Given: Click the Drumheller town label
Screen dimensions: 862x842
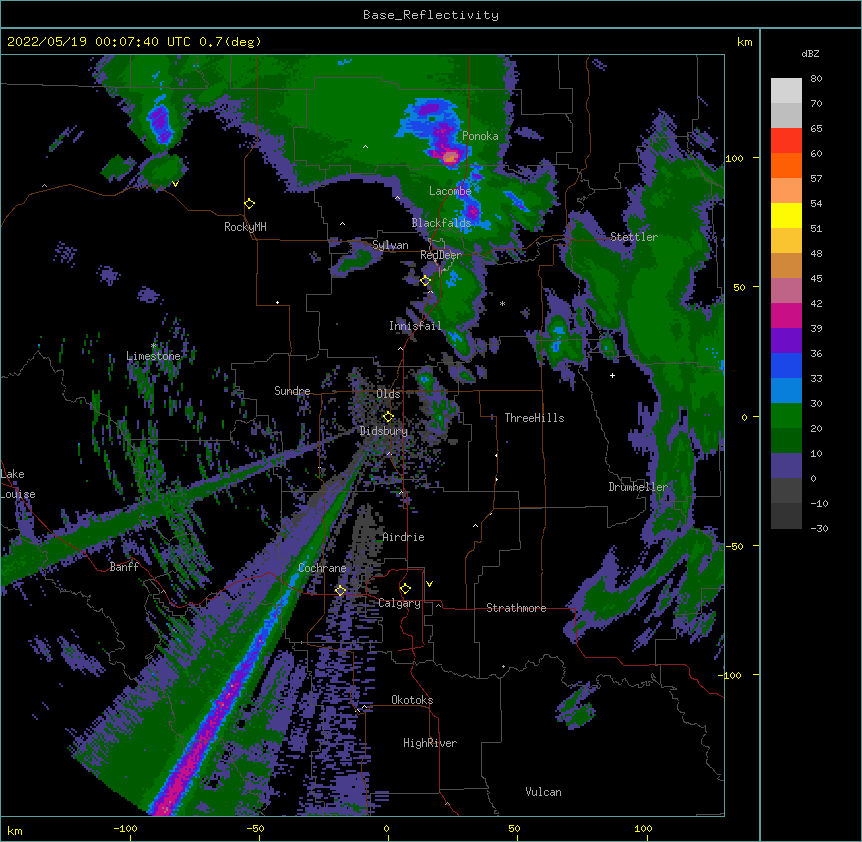Looking at the screenshot, I should pyautogui.click(x=638, y=487).
